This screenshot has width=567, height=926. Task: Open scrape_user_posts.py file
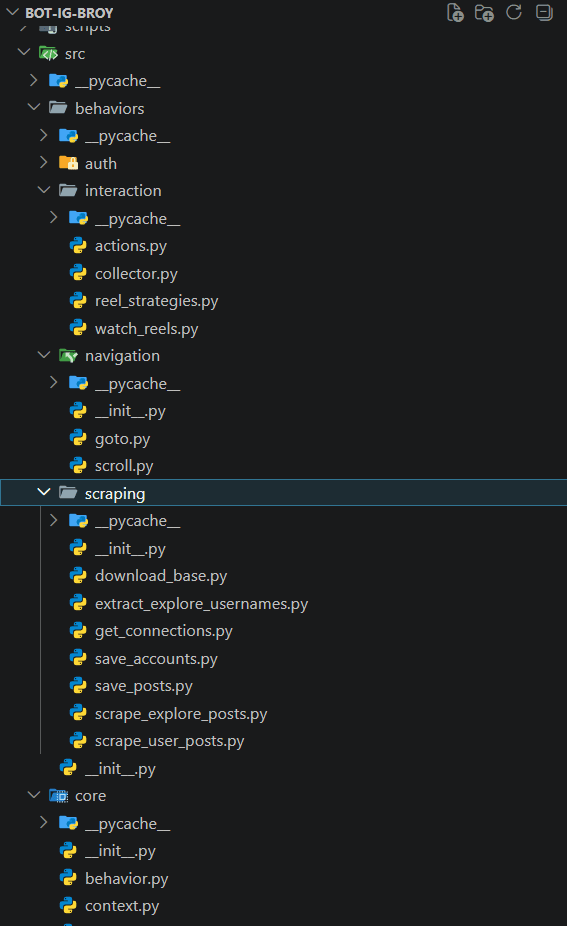coord(170,741)
